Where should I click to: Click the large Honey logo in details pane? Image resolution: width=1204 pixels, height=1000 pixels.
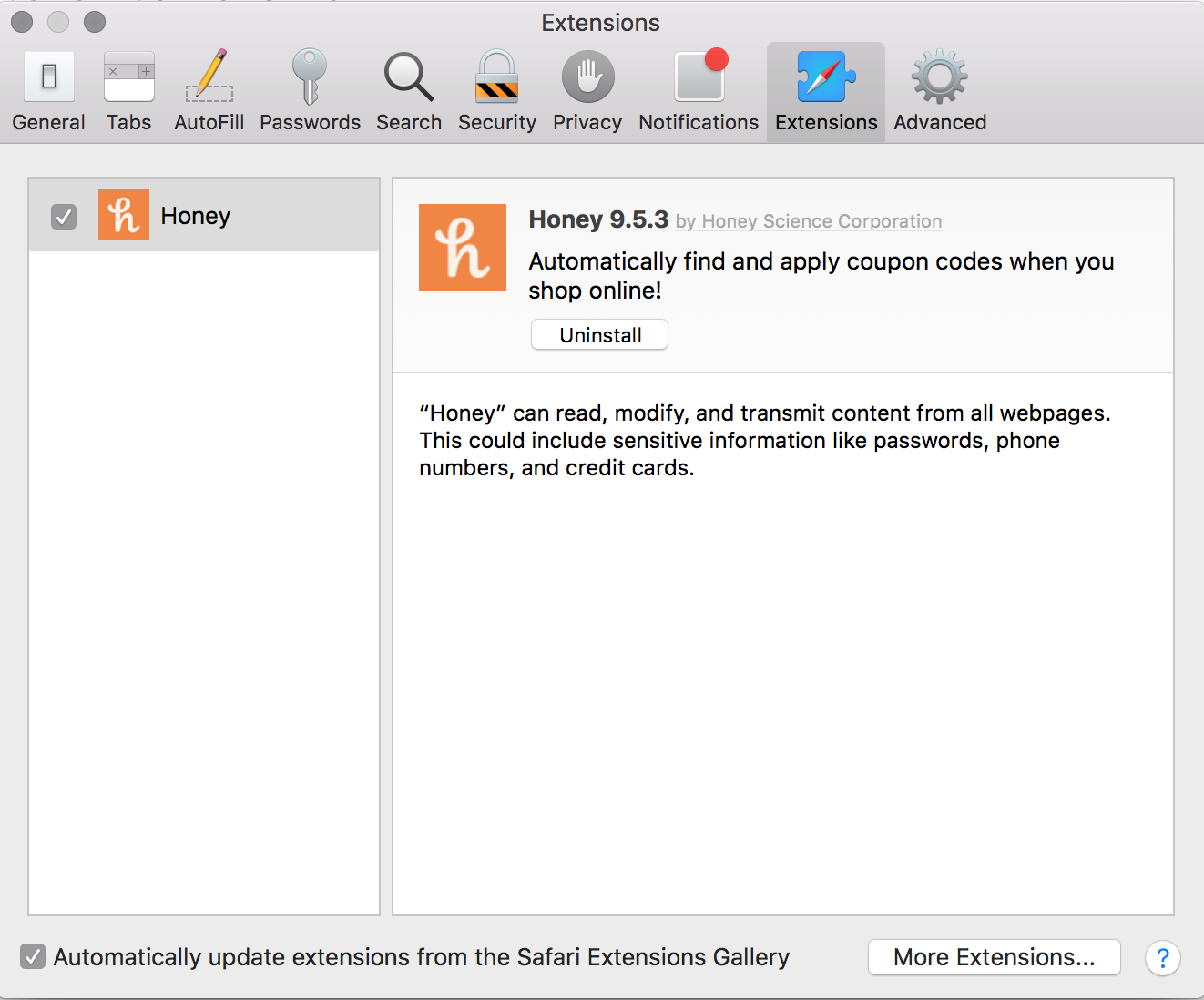point(463,248)
